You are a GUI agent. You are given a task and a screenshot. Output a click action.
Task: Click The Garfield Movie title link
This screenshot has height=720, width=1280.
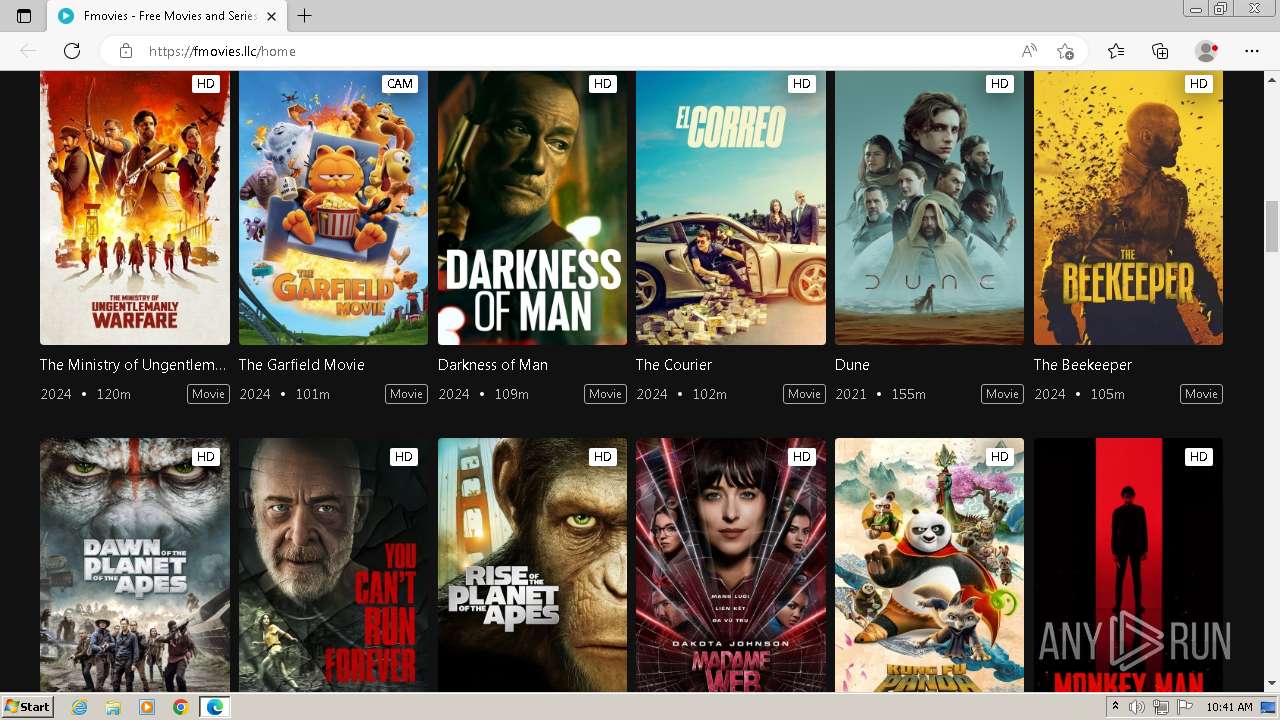pyautogui.click(x=302, y=365)
